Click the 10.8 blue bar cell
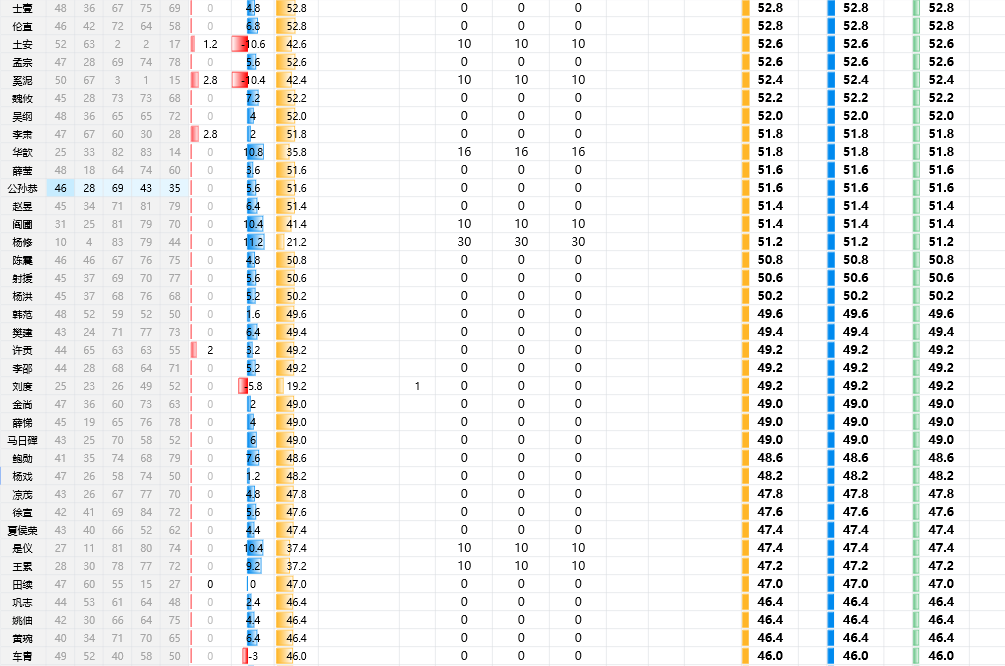Viewport: 1005px width, 666px height. (254, 153)
